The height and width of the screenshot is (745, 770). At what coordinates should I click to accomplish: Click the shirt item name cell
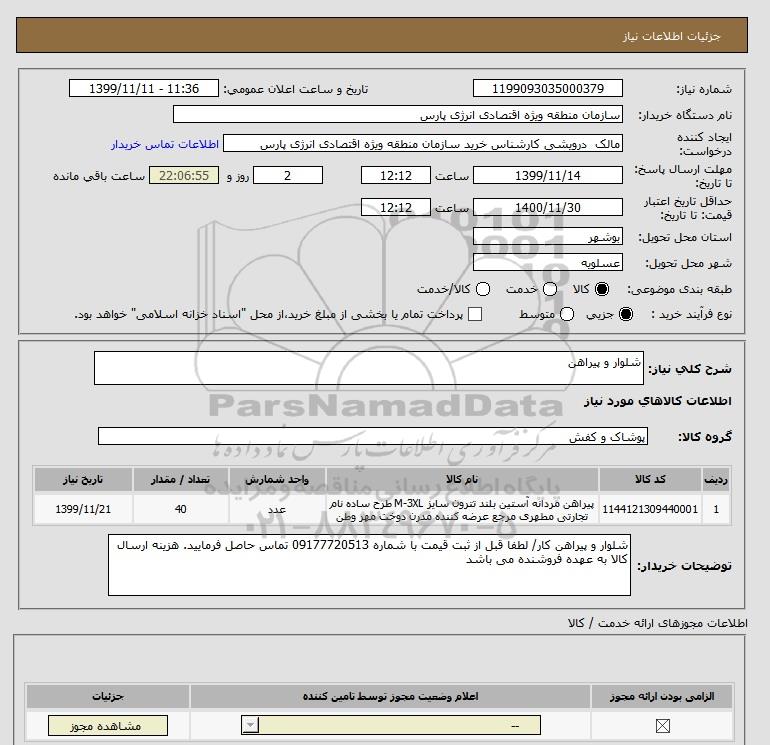click(462, 509)
